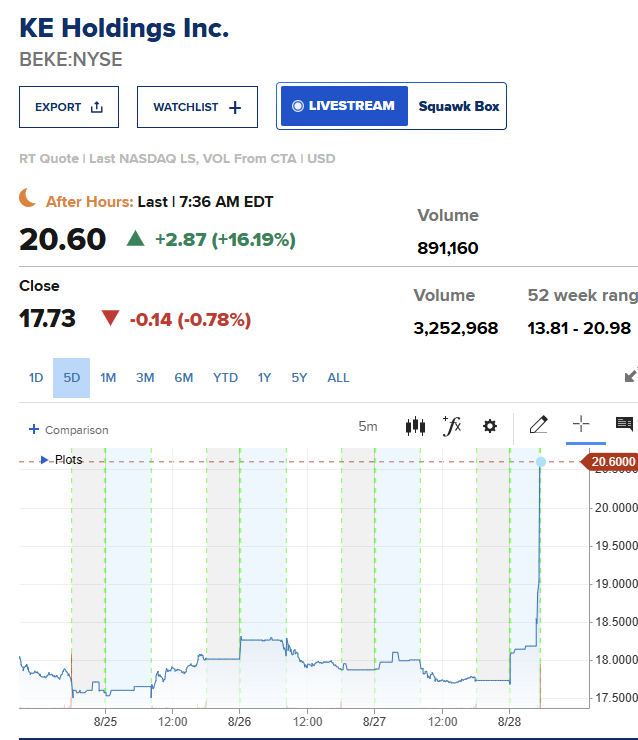Viewport: 638px width, 740px height.
Task: Click the after-hours price 20.60
Action: click(x=62, y=239)
